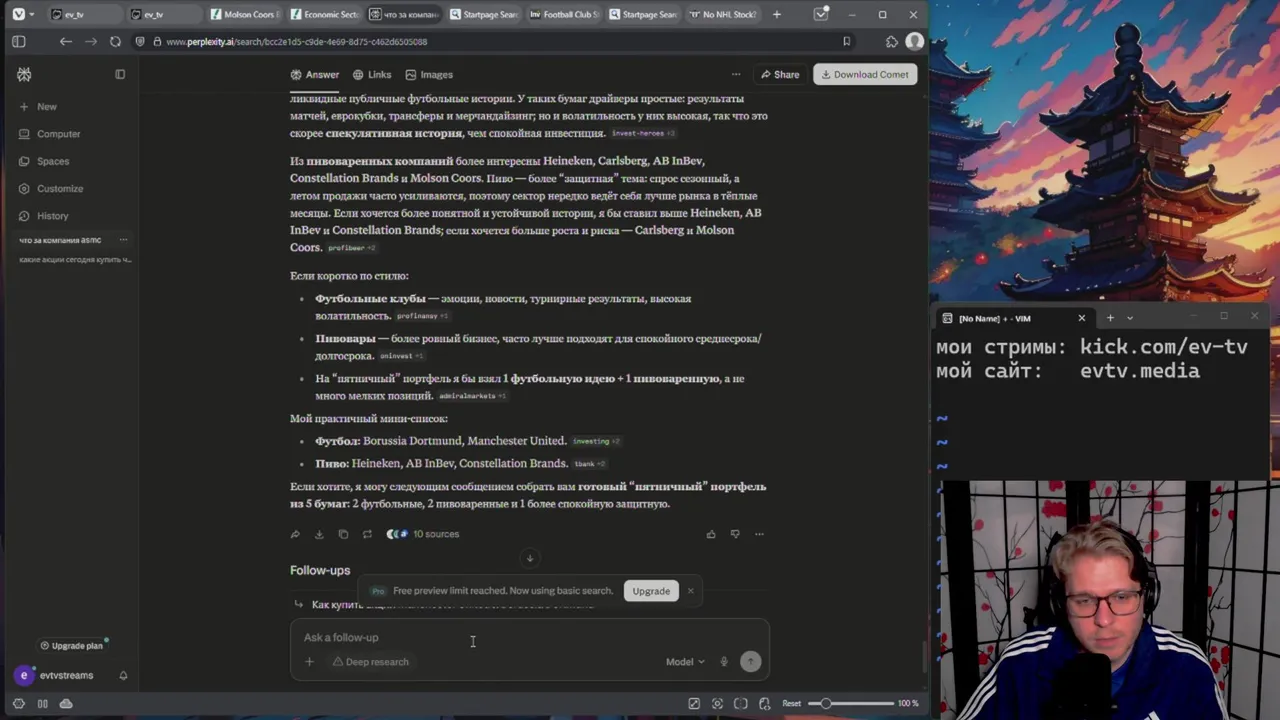Viewport: 1280px width, 720px height.
Task: Open the extensions puzzle icon
Action: tap(892, 41)
